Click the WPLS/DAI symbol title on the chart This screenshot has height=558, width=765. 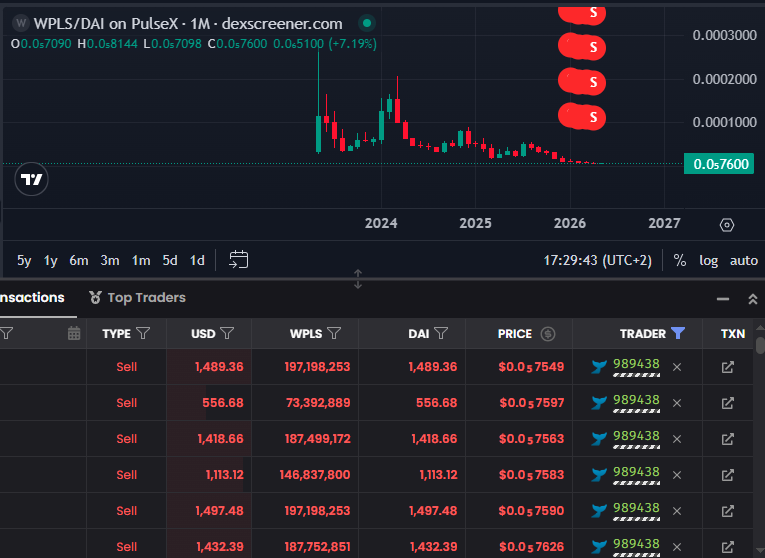coord(188,23)
